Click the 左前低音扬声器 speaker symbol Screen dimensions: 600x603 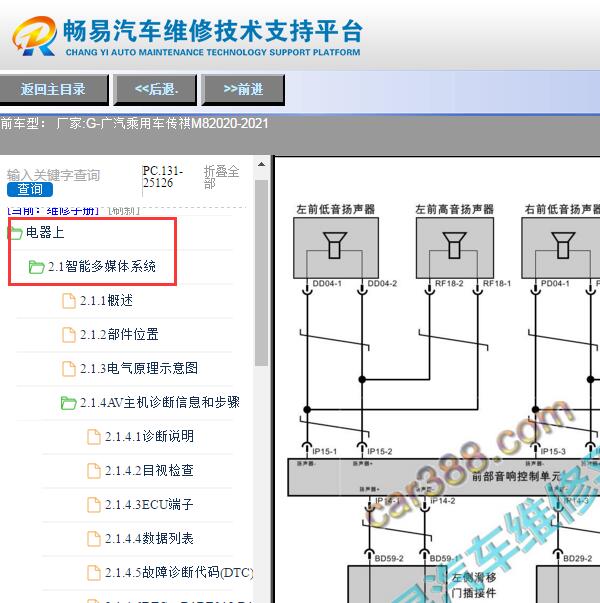(335, 245)
